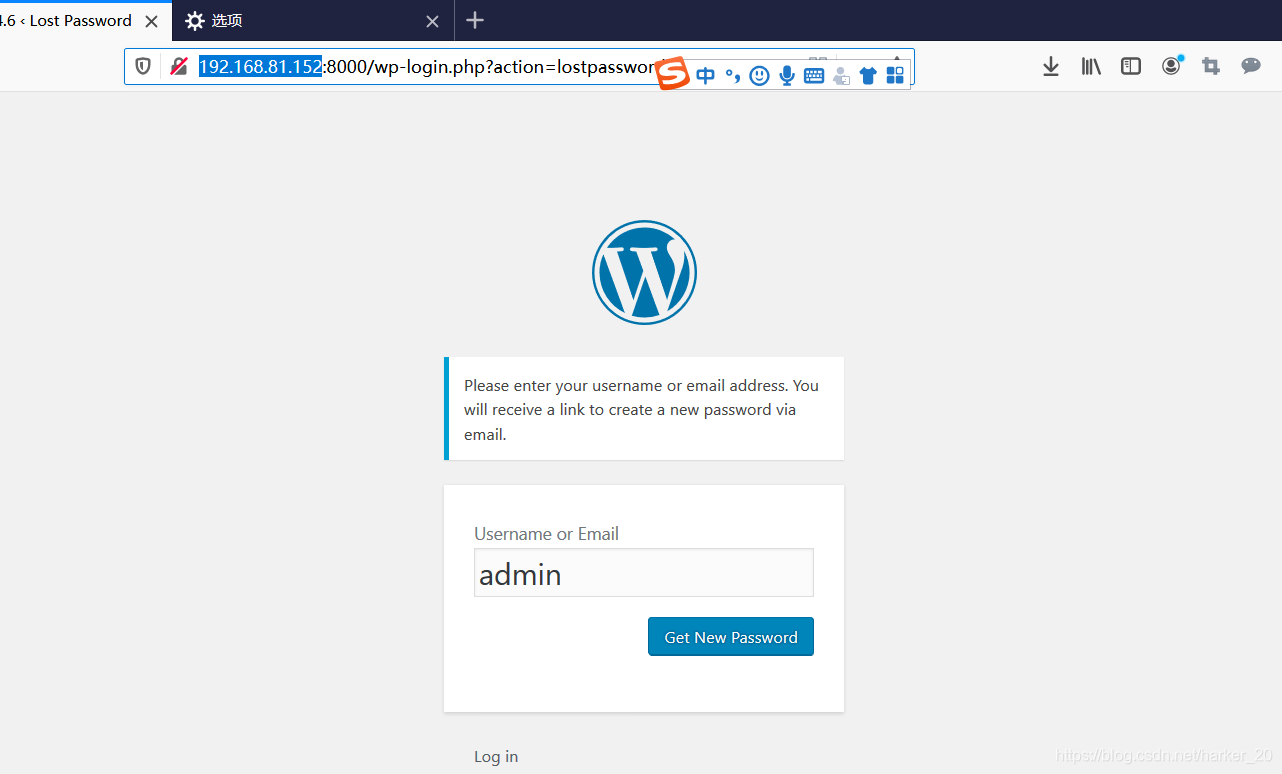
Task: Click the gear icon on 选项 tab
Action: 195,21
